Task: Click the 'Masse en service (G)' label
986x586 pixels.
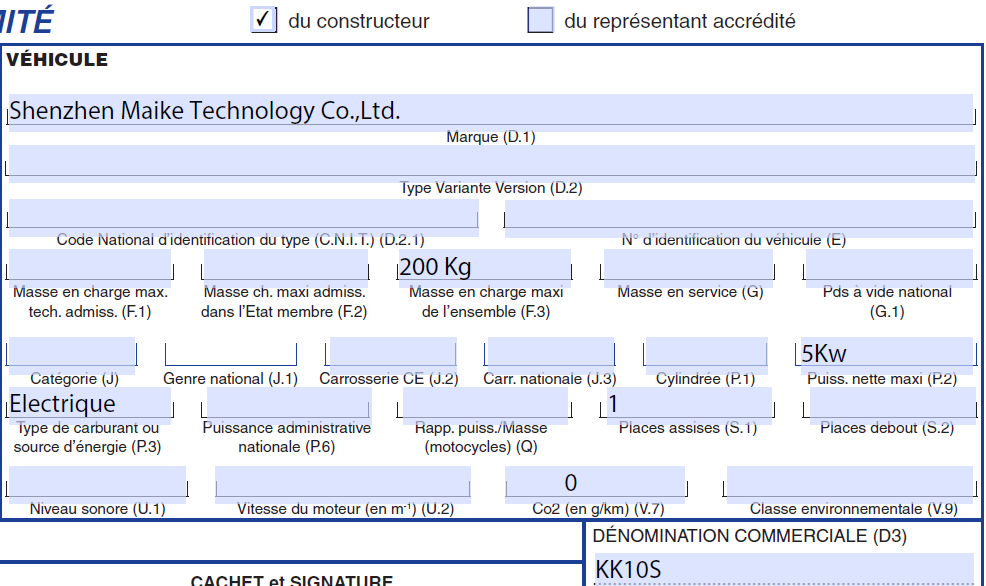Action: (x=690, y=292)
